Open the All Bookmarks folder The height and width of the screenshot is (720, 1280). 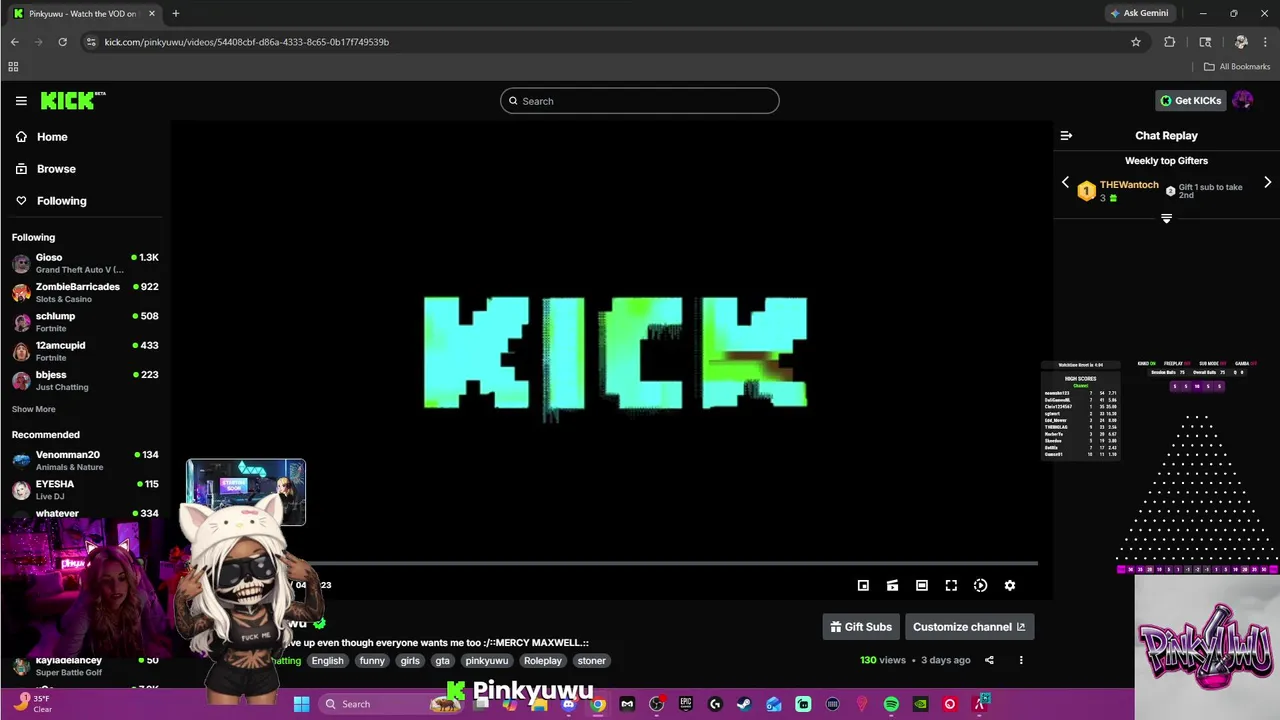click(1237, 67)
